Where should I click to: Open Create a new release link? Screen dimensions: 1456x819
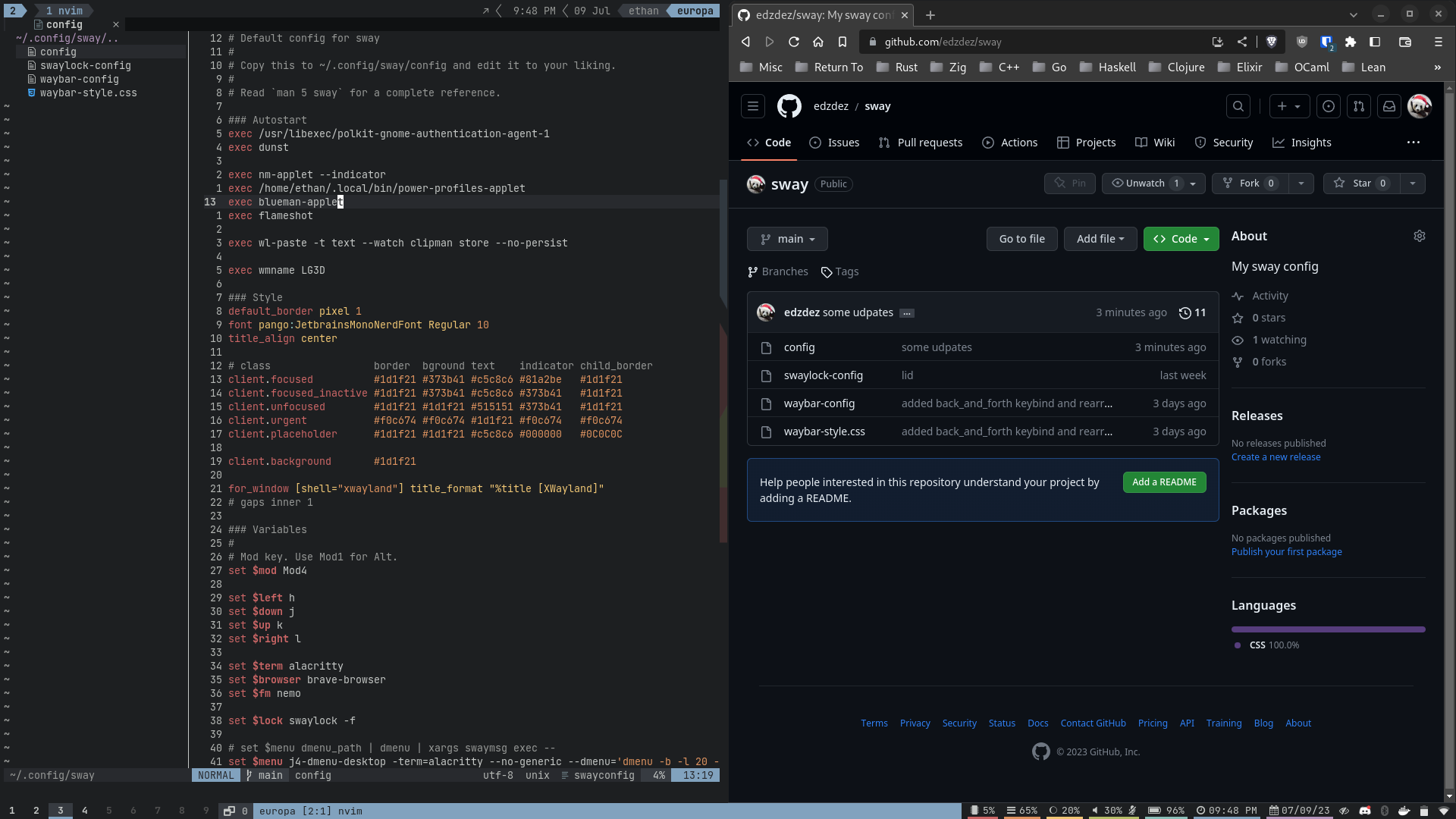1276,457
